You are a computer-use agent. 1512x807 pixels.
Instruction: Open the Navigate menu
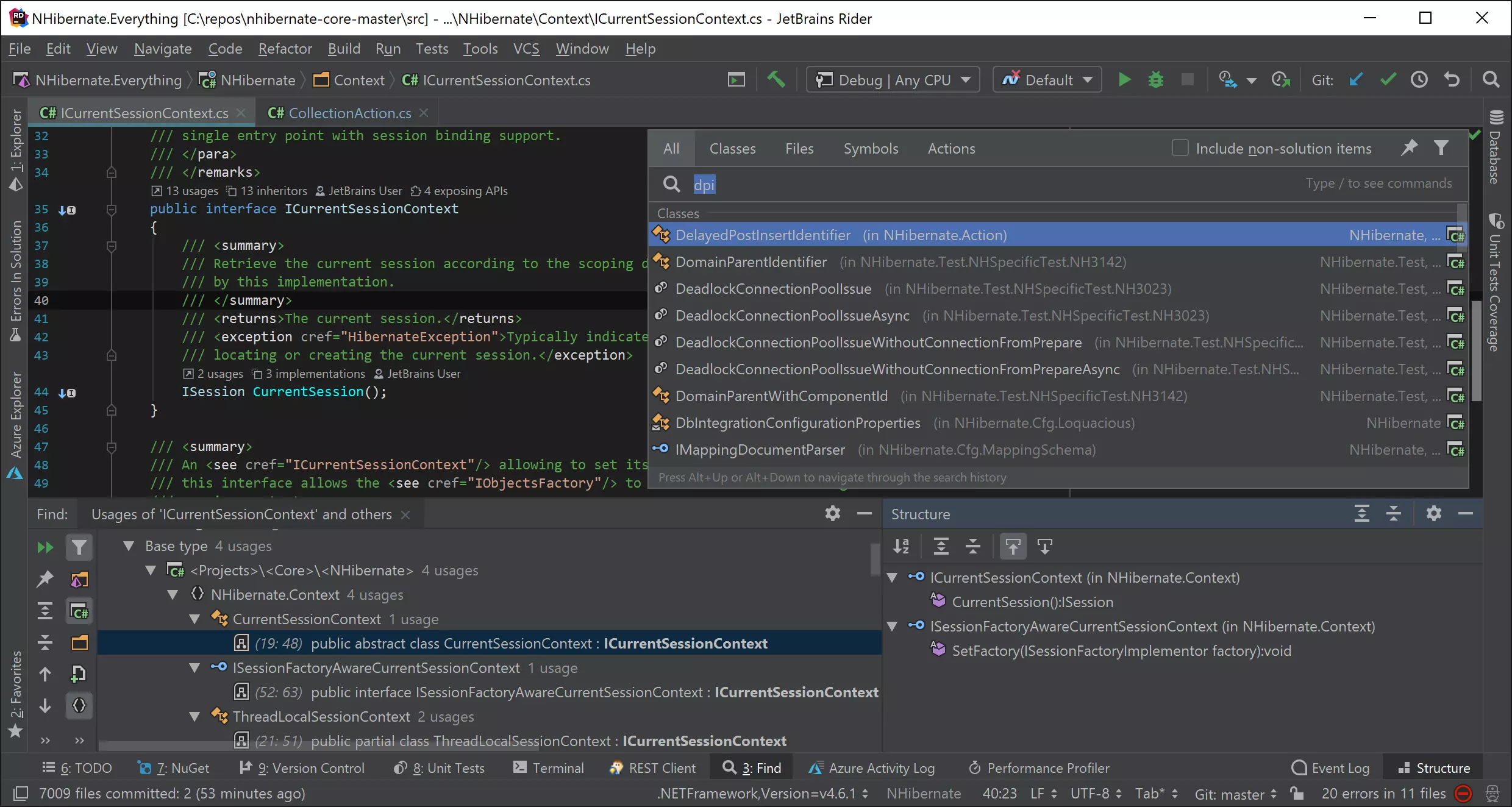(163, 48)
